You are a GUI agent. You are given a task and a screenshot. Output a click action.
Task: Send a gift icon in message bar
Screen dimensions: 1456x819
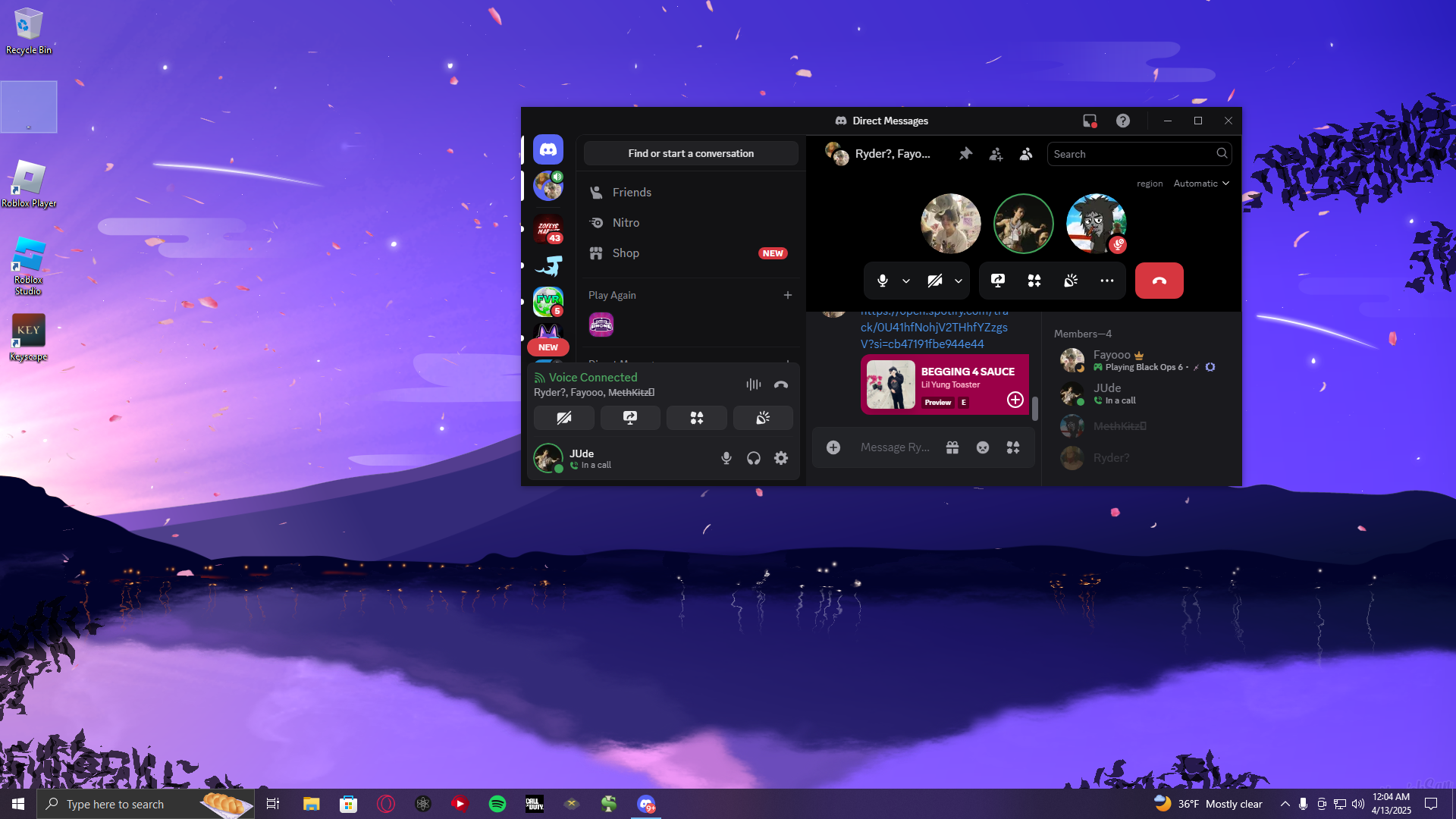[x=952, y=447]
